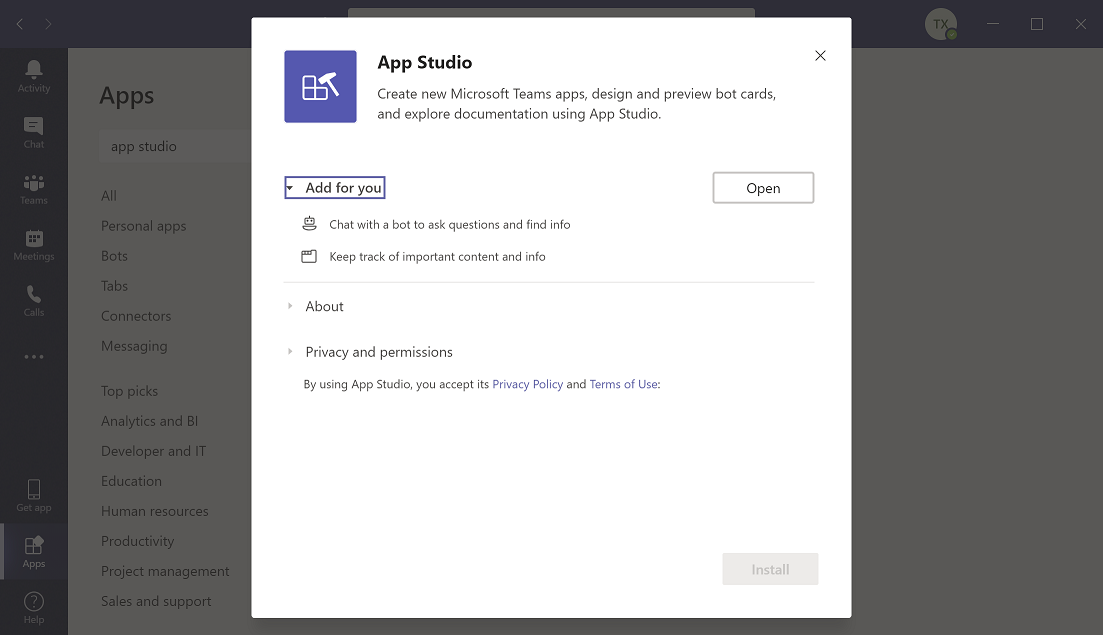Click the bot chat icon
This screenshot has width=1103, height=635.
coord(310,224)
